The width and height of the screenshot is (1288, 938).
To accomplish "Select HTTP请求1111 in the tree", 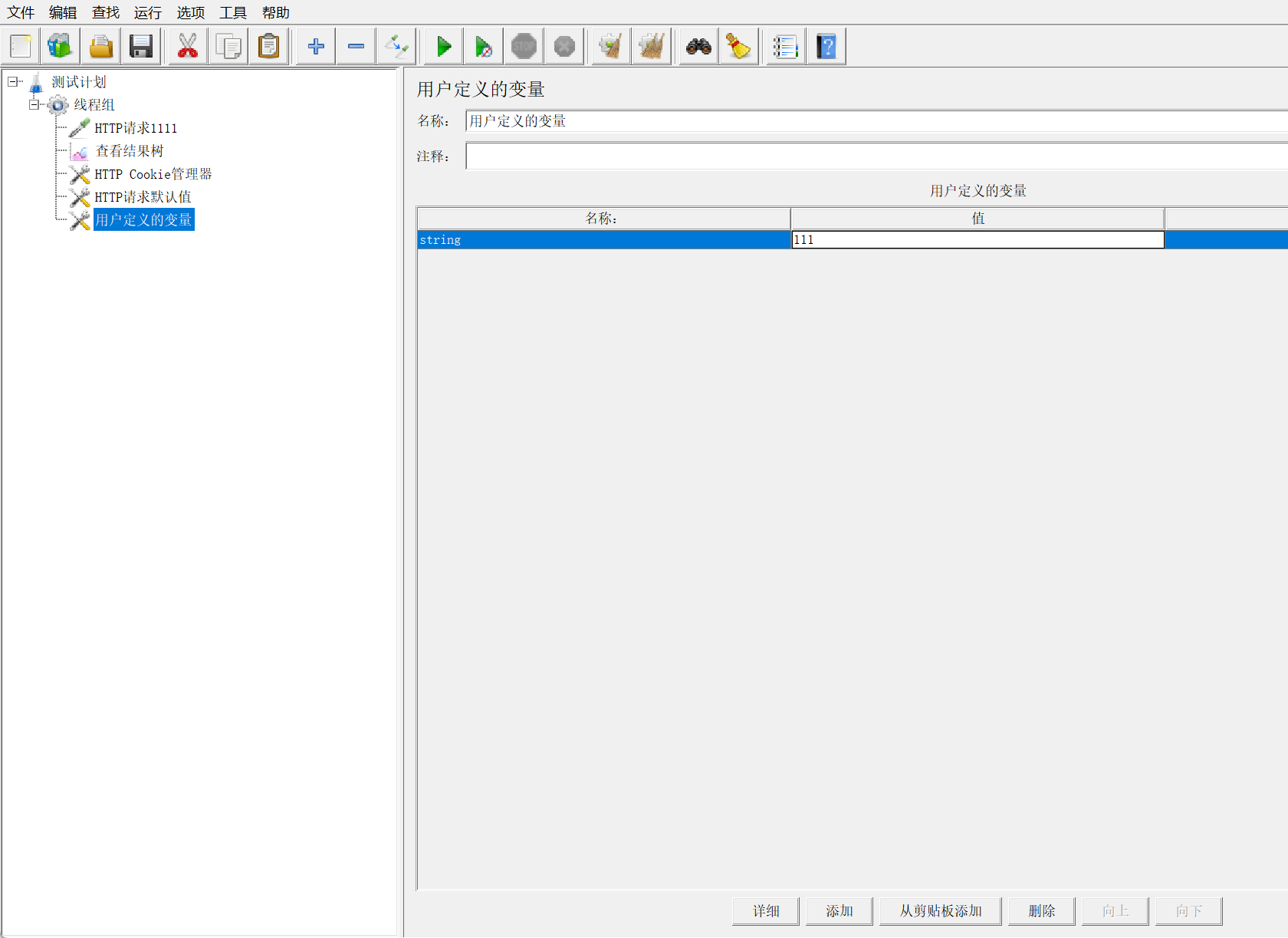I will coord(136,128).
